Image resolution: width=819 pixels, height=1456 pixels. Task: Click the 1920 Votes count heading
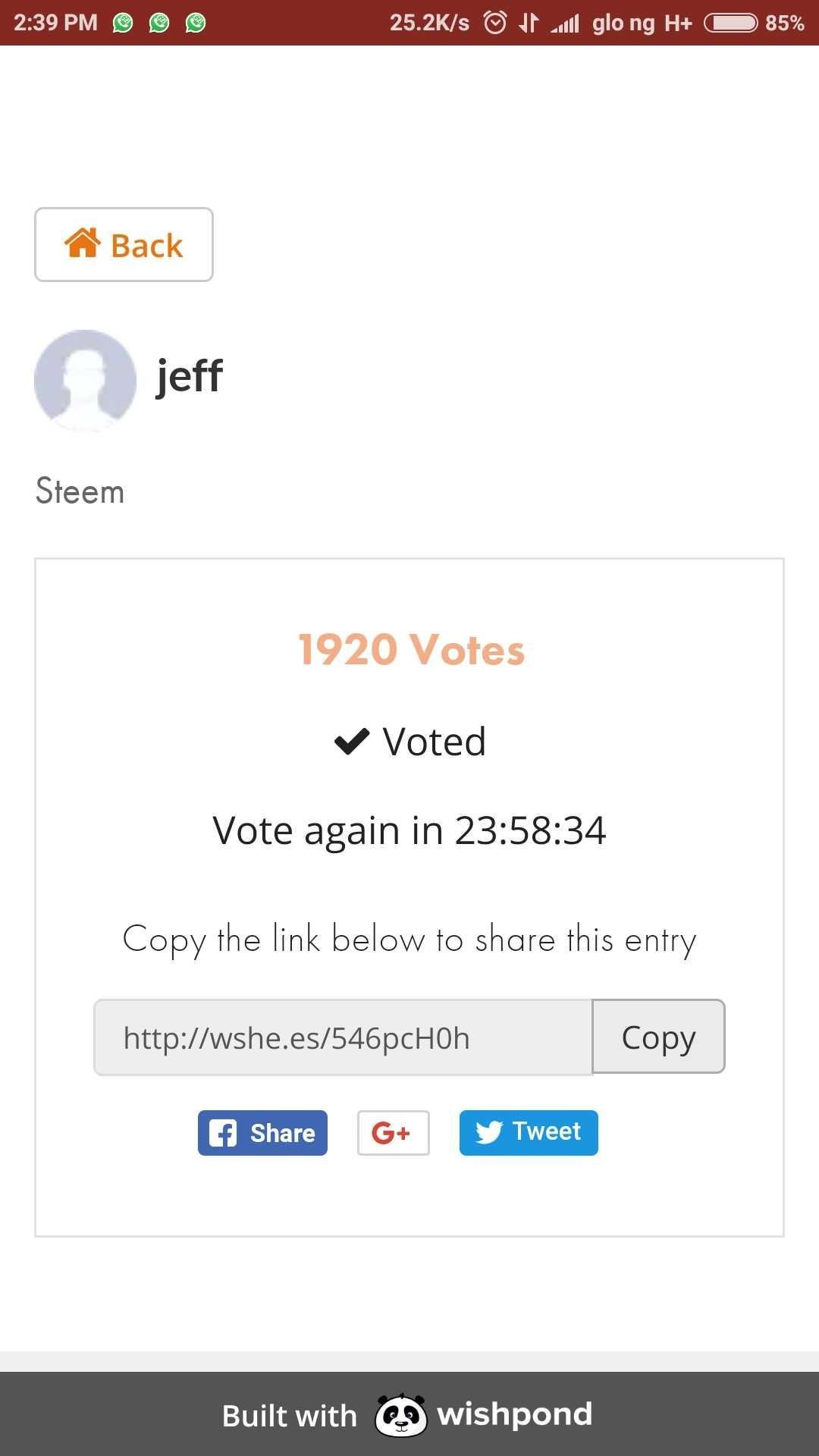point(411,650)
